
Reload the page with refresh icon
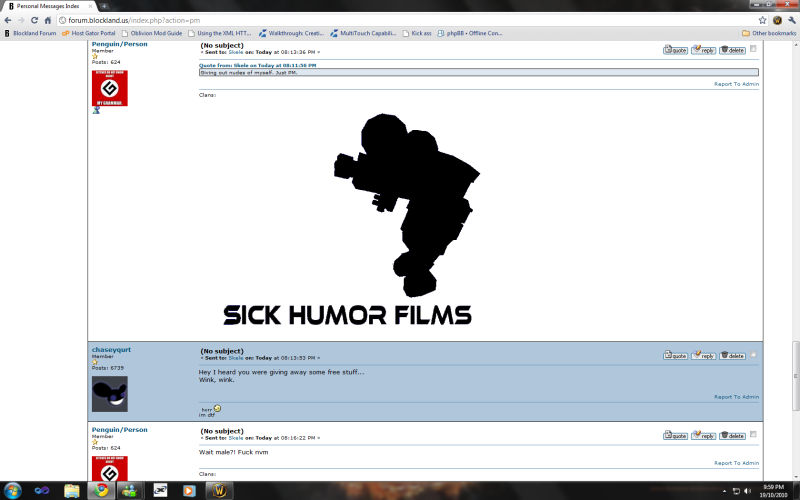34,20
